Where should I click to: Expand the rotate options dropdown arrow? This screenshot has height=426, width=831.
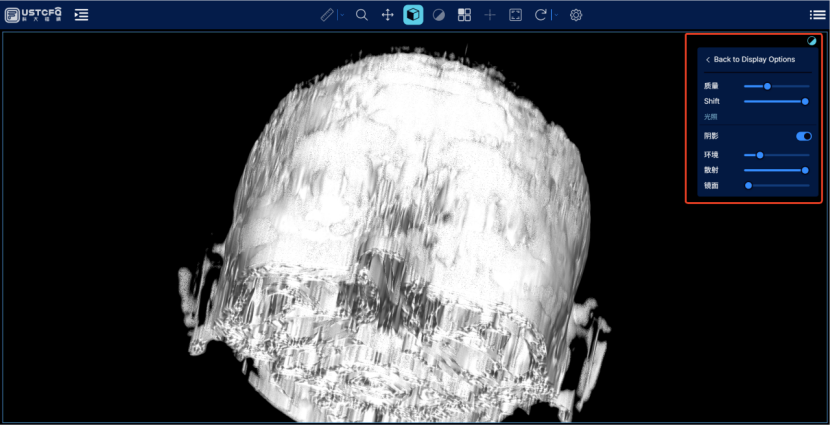556,15
